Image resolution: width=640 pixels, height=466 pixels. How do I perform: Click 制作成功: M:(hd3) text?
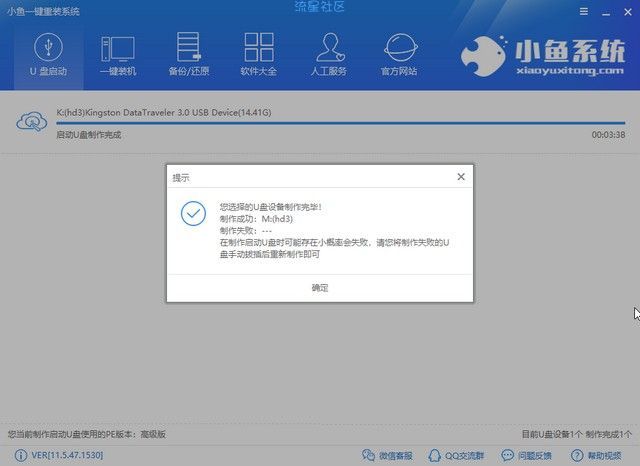[x=256, y=219]
